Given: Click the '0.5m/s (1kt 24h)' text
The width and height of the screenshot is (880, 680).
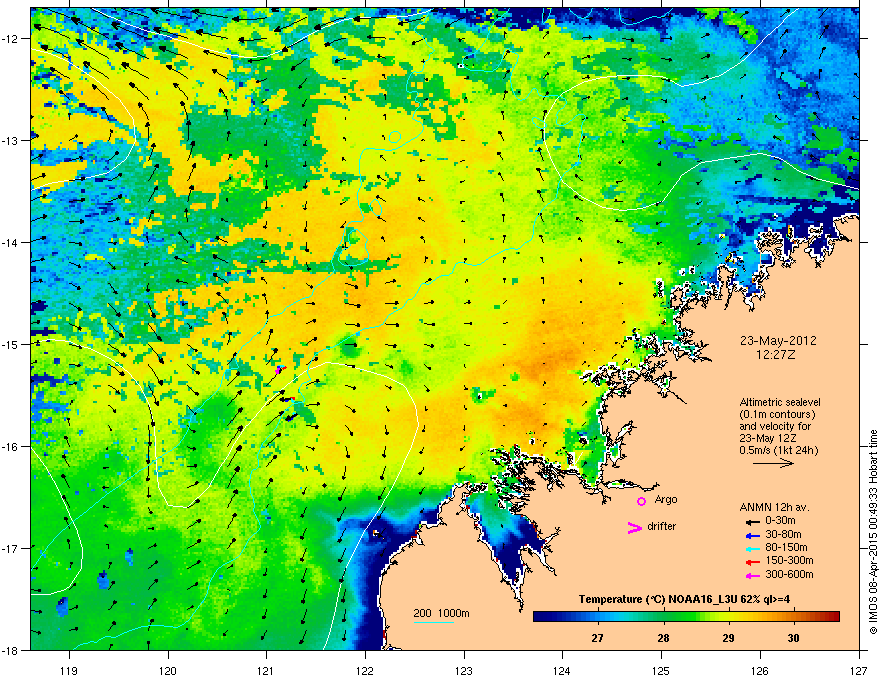Looking at the screenshot, I should click(778, 450).
